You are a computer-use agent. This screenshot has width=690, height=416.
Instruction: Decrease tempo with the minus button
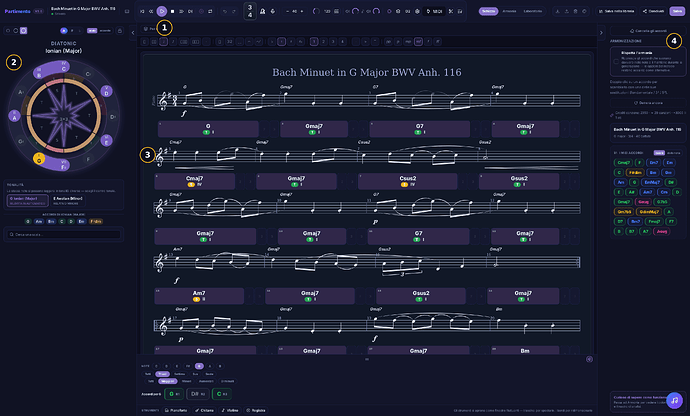[x=287, y=11]
